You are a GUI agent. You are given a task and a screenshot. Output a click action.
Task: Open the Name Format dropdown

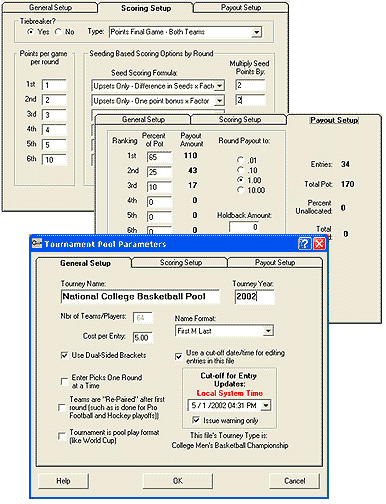268,331
